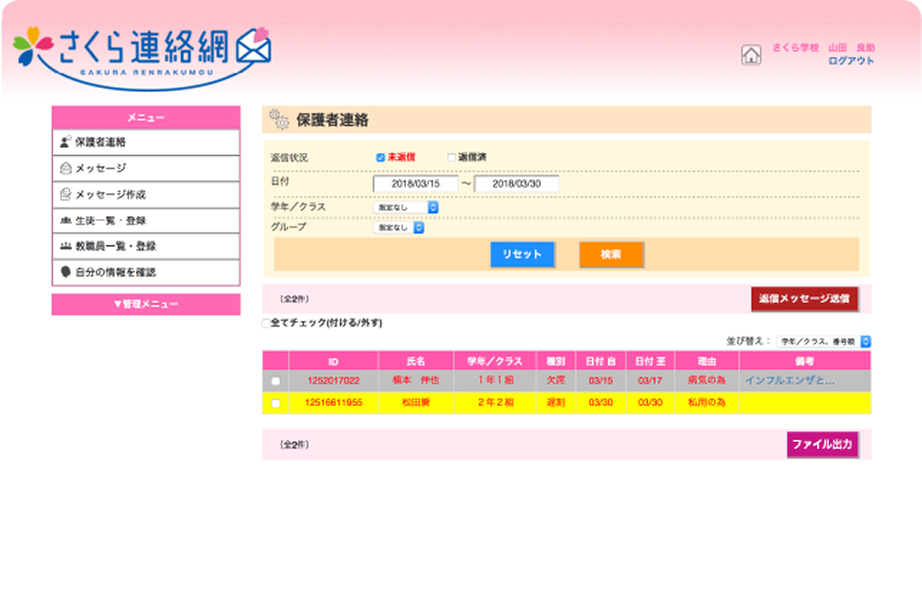Check the 返信済 checkbox
This screenshot has width=922, height=592.
coord(451,158)
